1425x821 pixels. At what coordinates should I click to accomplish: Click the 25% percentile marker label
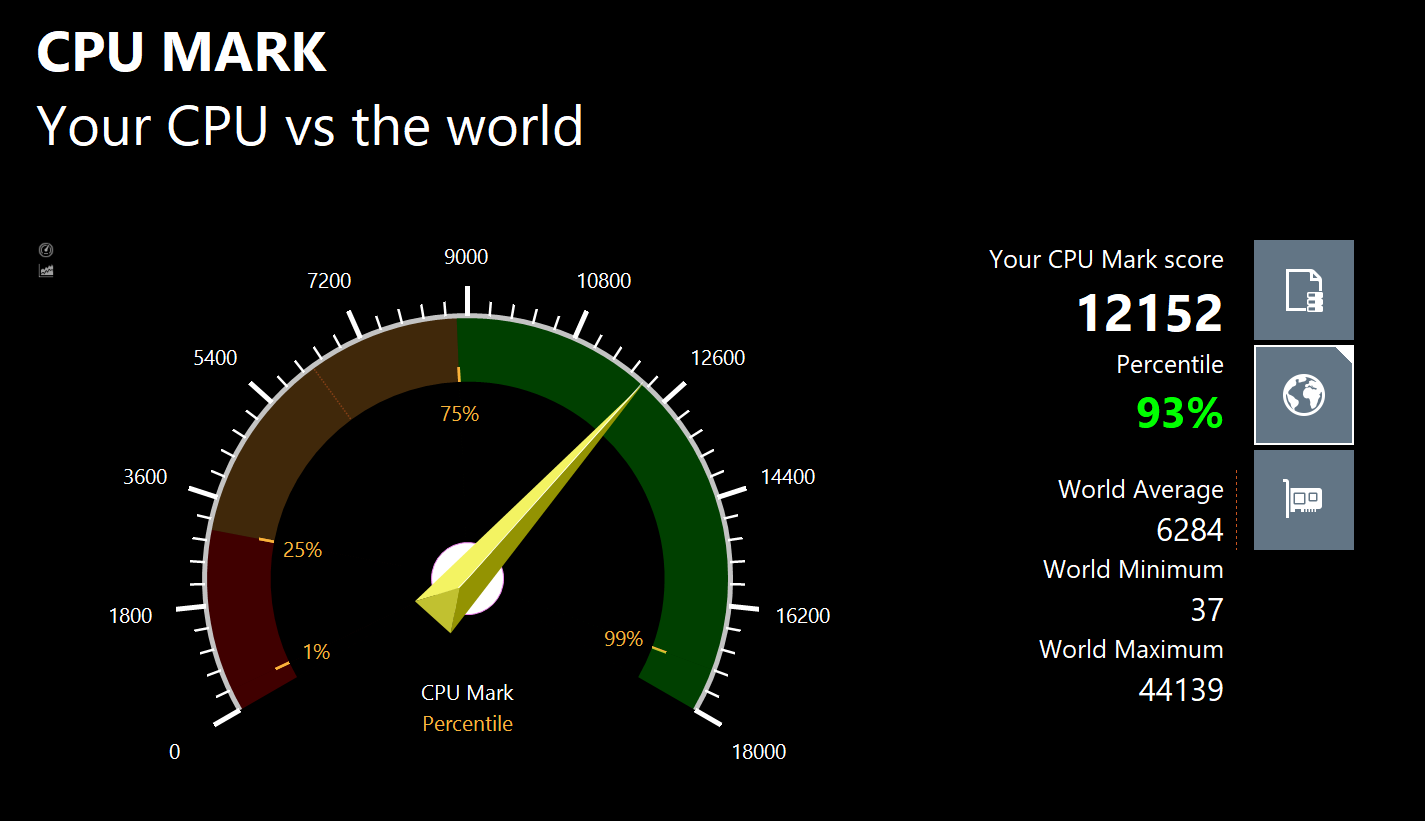[x=302, y=550]
